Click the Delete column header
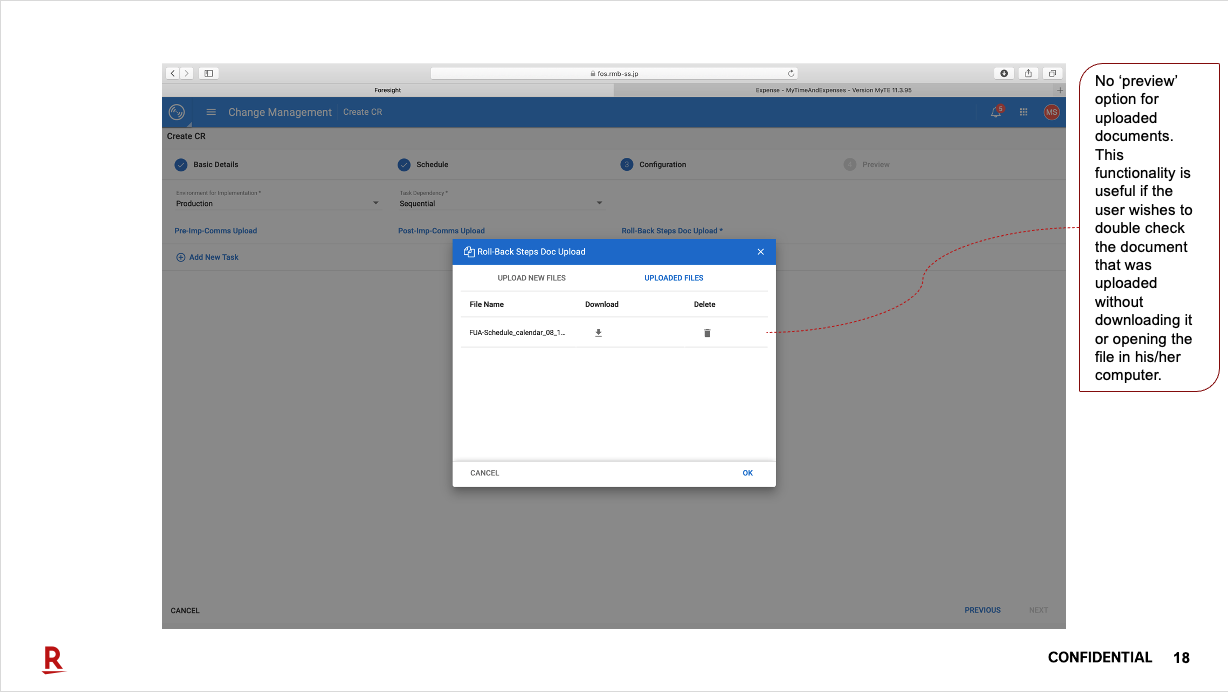 (x=705, y=304)
